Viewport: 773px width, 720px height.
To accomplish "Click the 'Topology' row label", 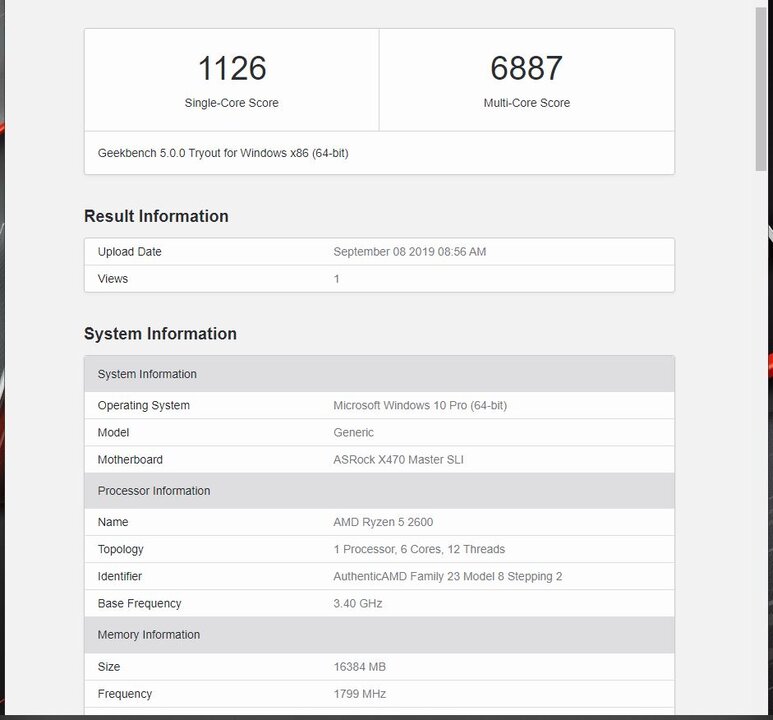I will pyautogui.click(x=121, y=550).
